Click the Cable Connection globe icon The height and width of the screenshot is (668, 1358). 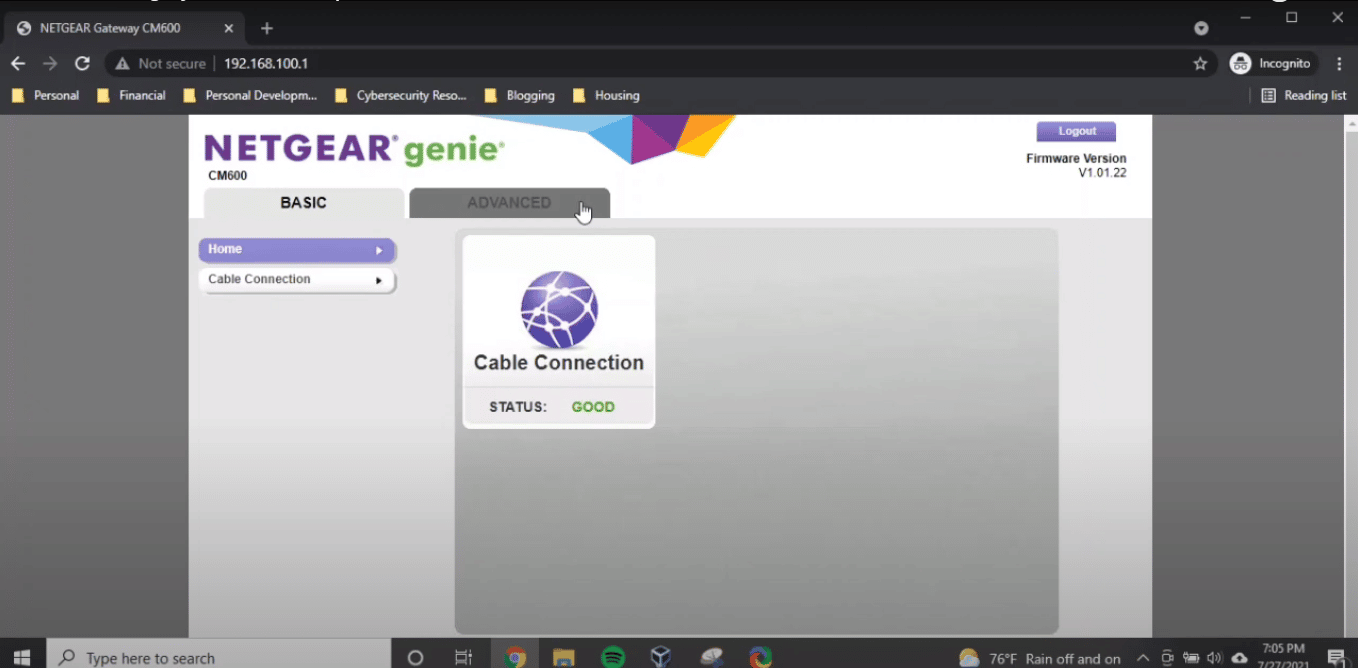[x=558, y=309]
